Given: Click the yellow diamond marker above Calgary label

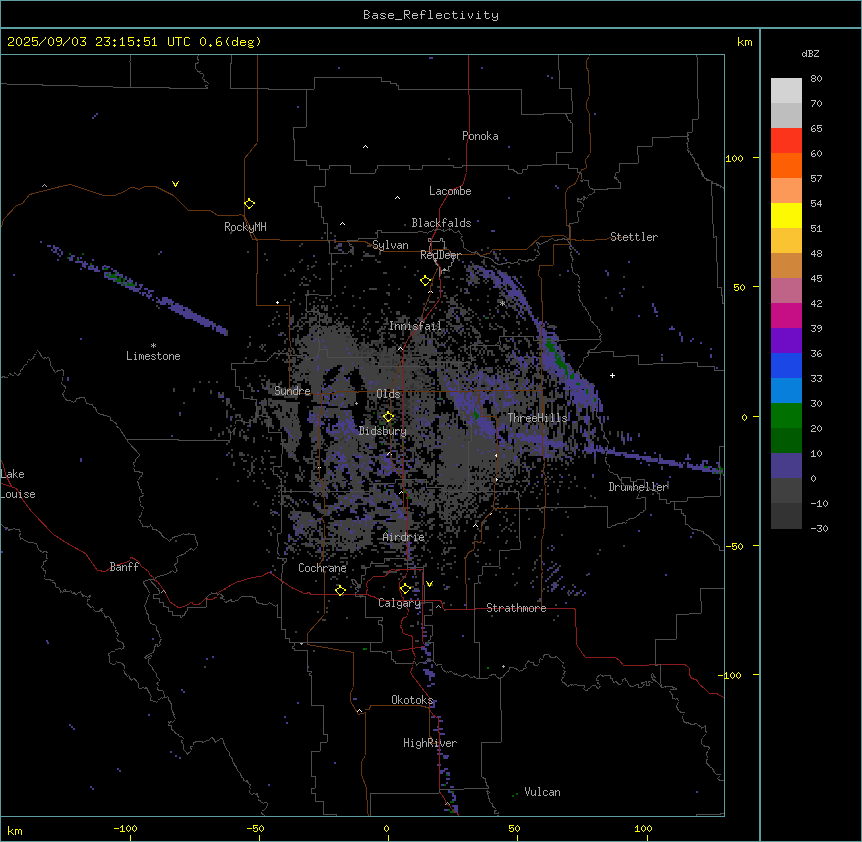Looking at the screenshot, I should click(x=405, y=589).
